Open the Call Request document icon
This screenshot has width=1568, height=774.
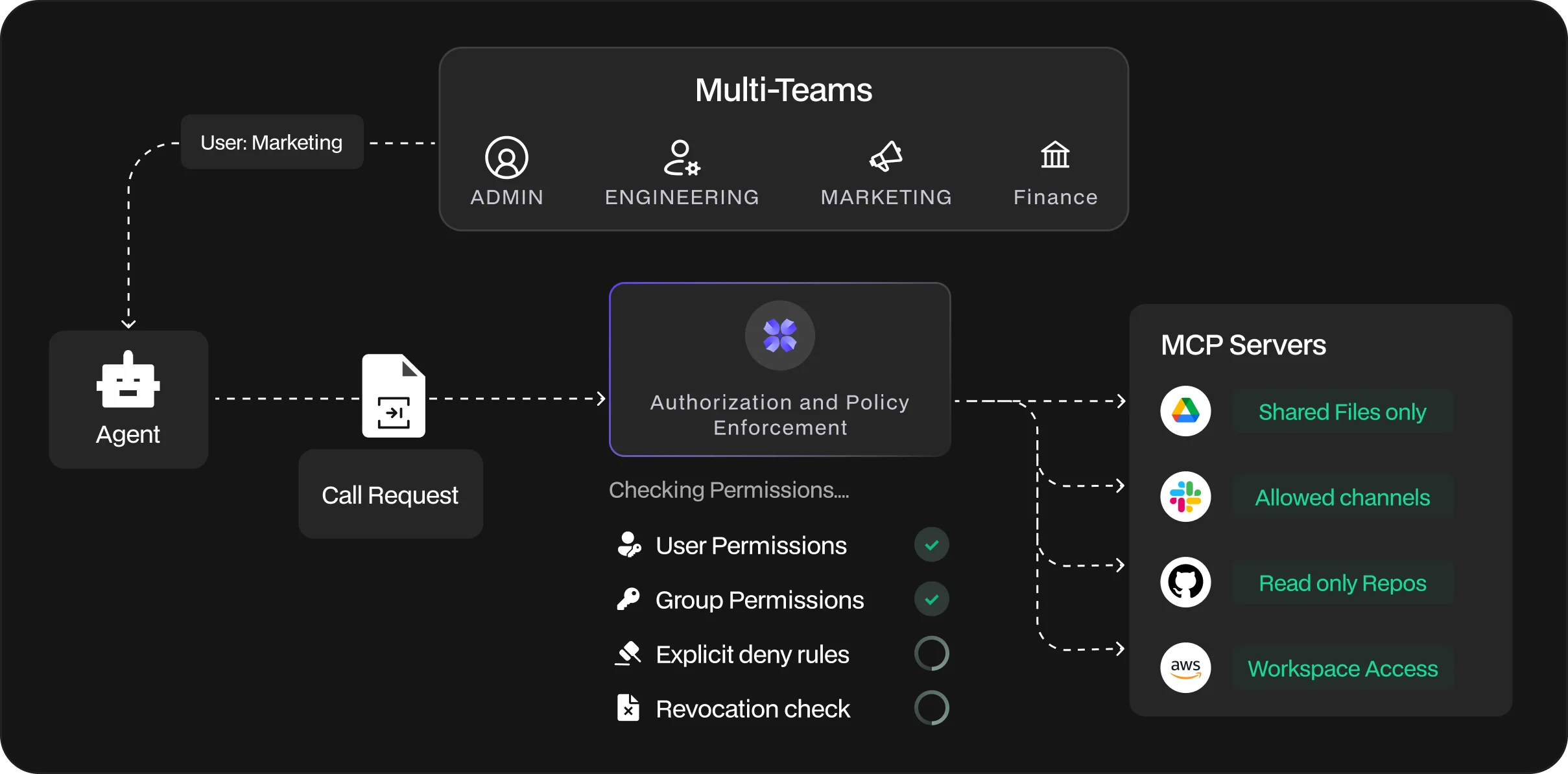tap(394, 395)
